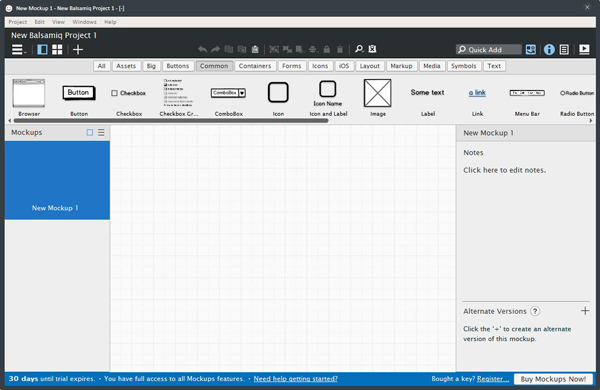The height and width of the screenshot is (390, 600).
Task: Toggle the project notes list icon
Action: pos(564,49)
